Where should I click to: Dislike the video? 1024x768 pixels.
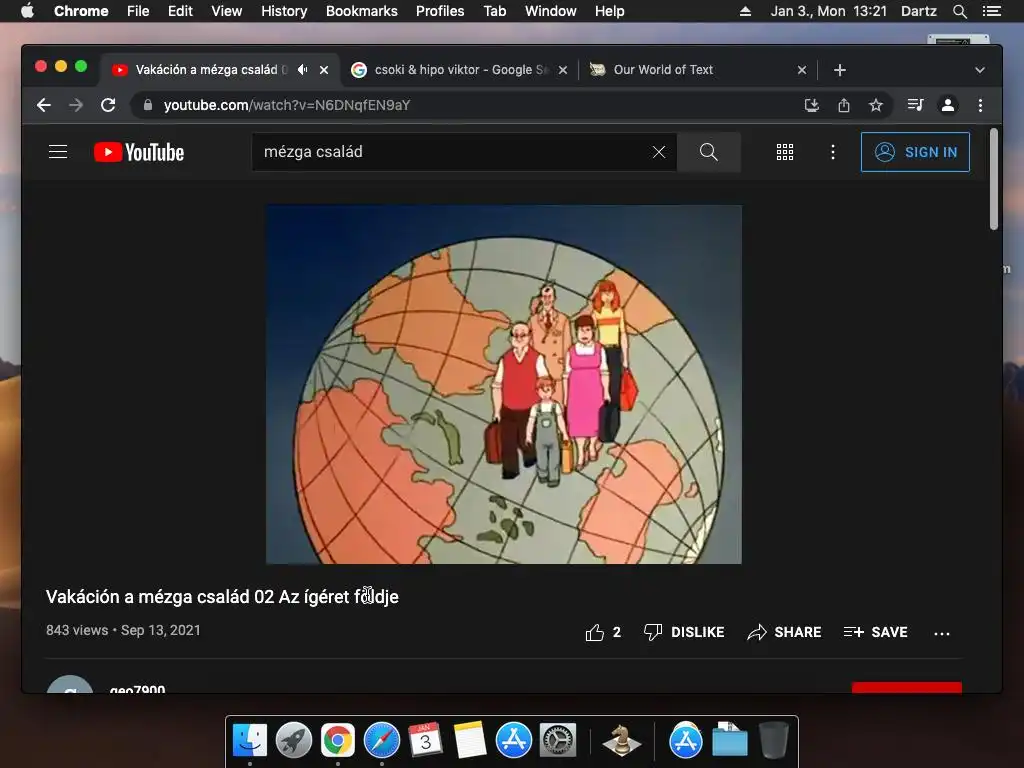tap(684, 632)
